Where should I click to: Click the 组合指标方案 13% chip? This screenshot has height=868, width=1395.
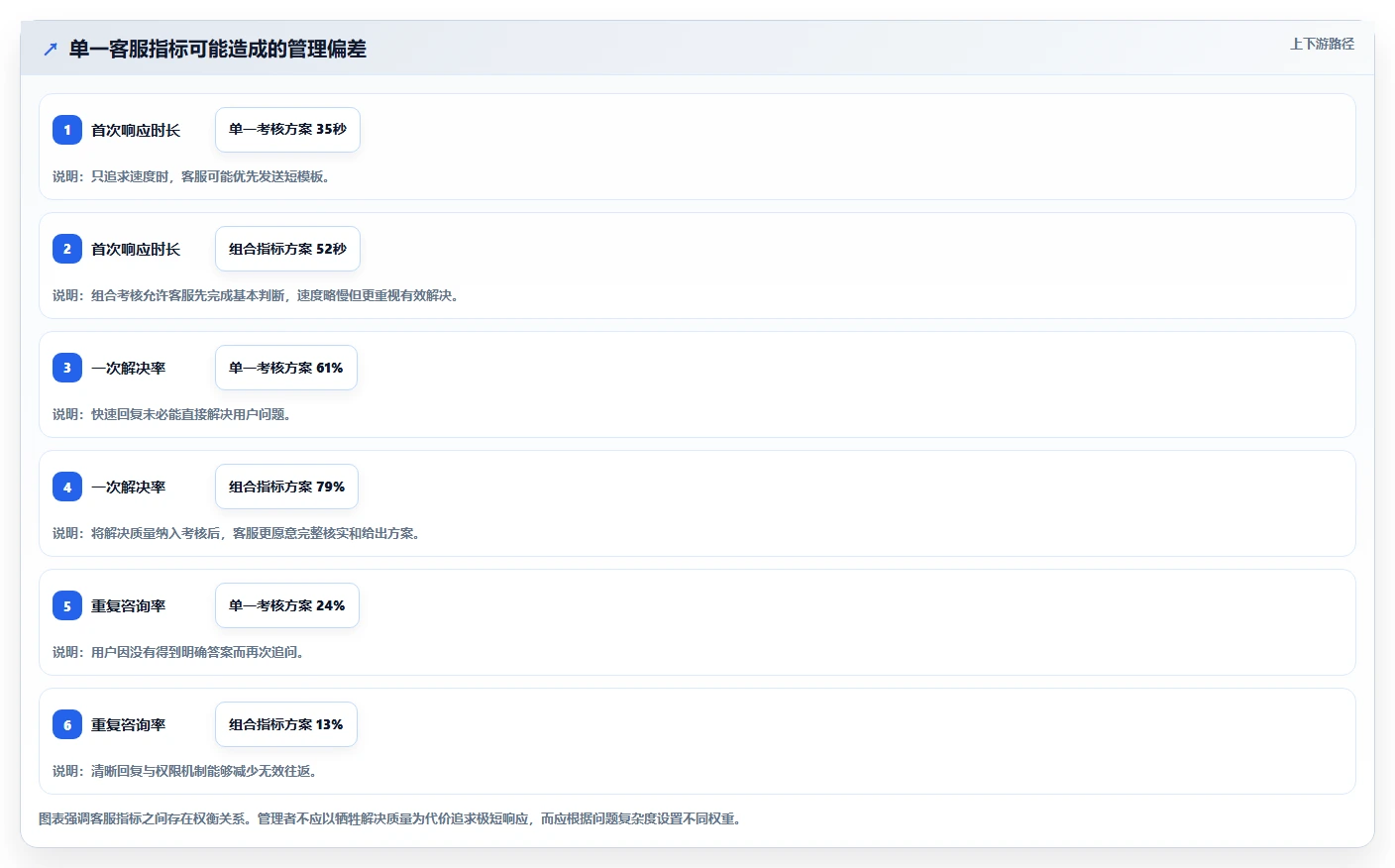(x=286, y=724)
